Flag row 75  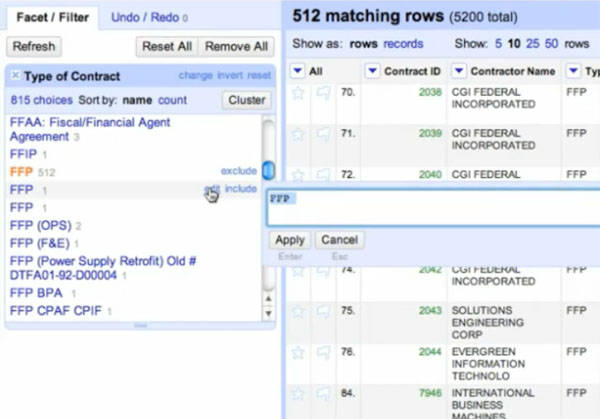point(323,311)
